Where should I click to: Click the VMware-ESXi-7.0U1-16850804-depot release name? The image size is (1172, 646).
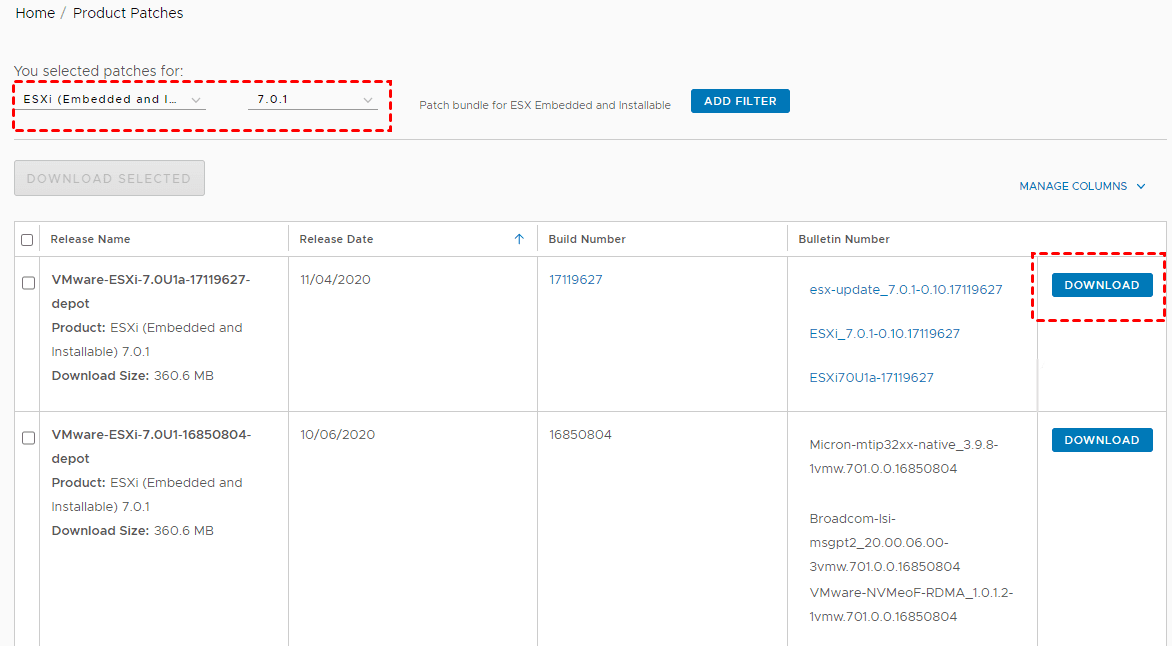tap(151, 446)
